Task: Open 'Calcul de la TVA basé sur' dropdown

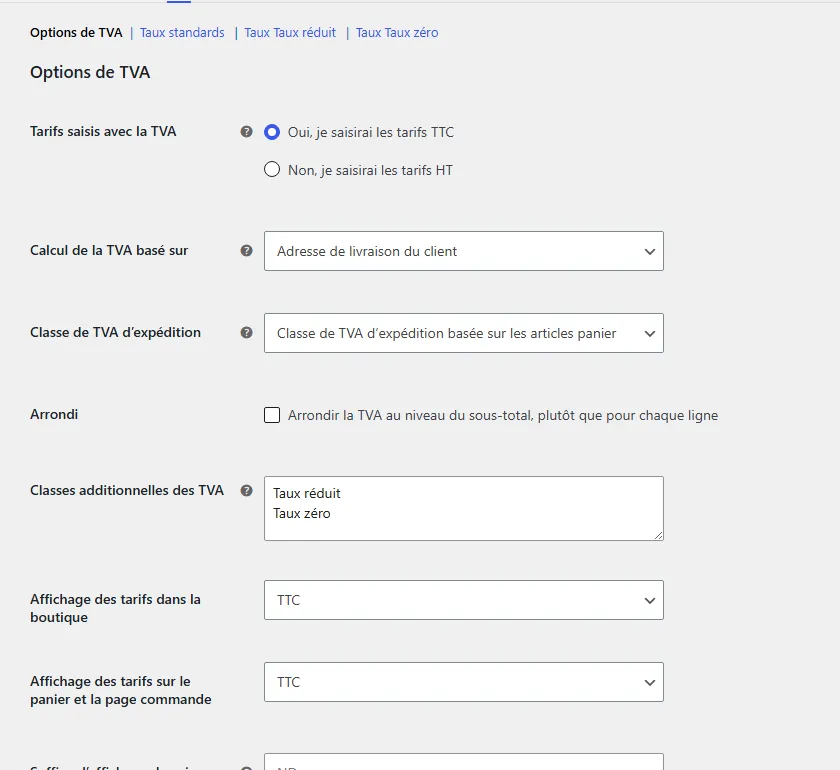Action: [463, 251]
